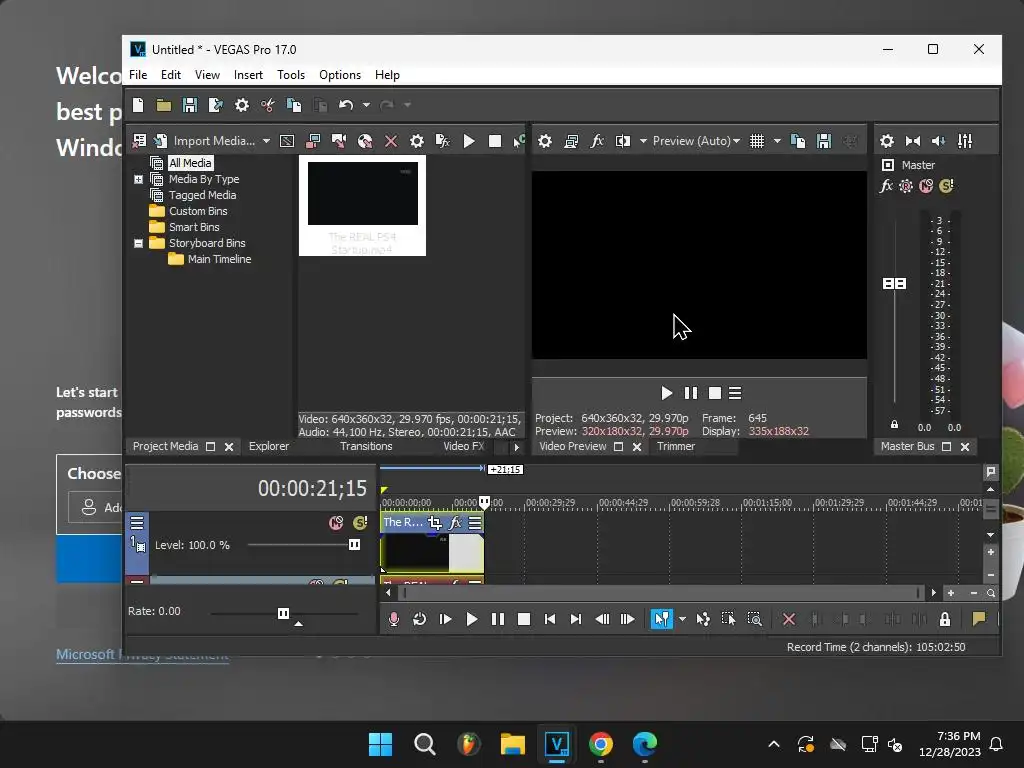Stop media preview in Project Media toolbar
The width and height of the screenshot is (1024, 768).
[x=495, y=141]
